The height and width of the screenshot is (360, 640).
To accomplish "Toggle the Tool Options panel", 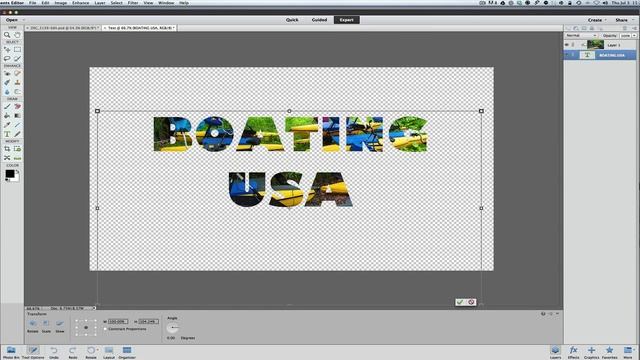I will coord(33,352).
